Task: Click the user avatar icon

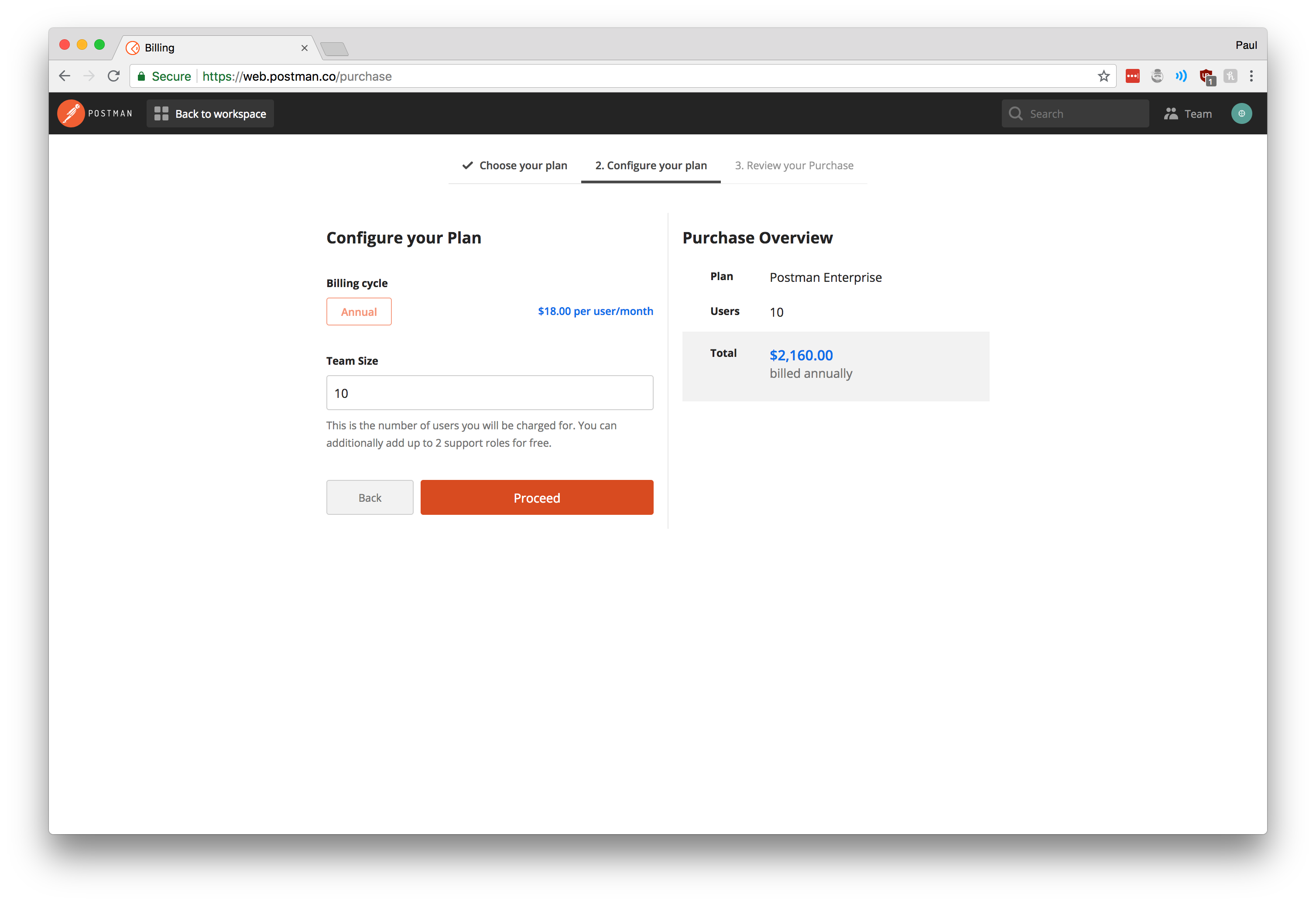Action: tap(1241, 114)
